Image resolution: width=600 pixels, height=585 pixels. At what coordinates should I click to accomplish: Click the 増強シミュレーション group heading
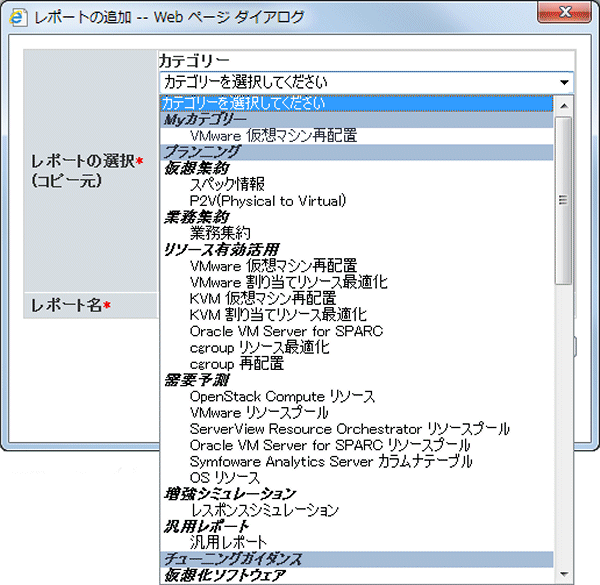pos(230,494)
